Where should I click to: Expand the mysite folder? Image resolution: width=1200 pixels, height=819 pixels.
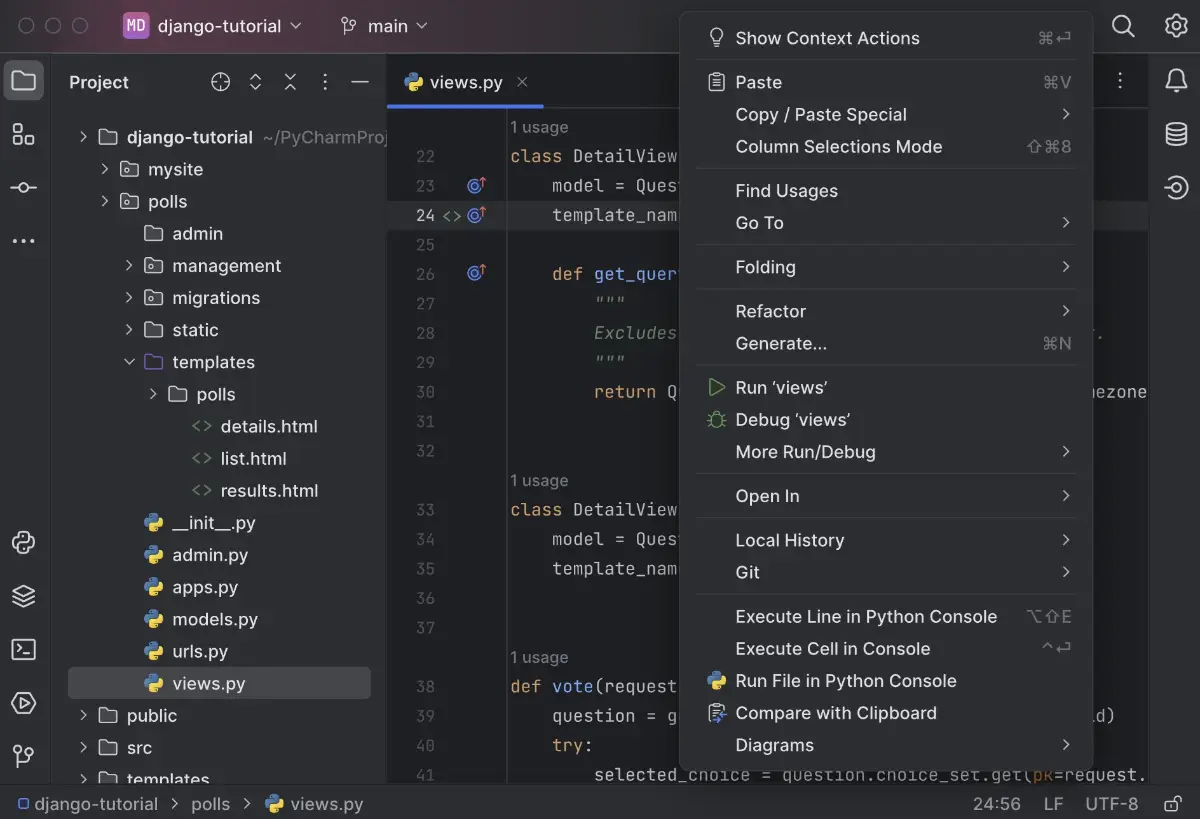coord(105,169)
